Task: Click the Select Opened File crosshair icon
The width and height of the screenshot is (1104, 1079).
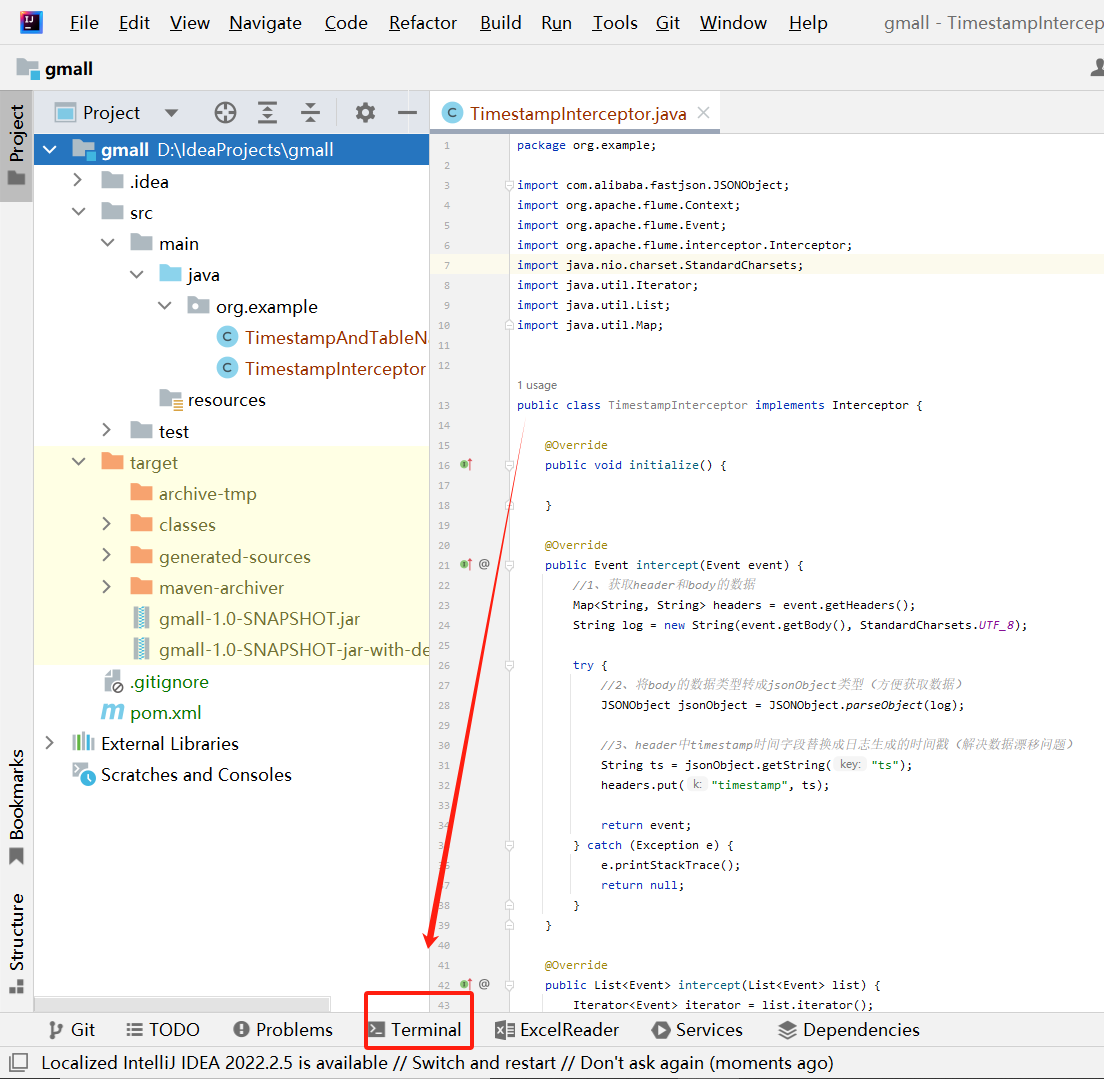Action: pos(225,112)
